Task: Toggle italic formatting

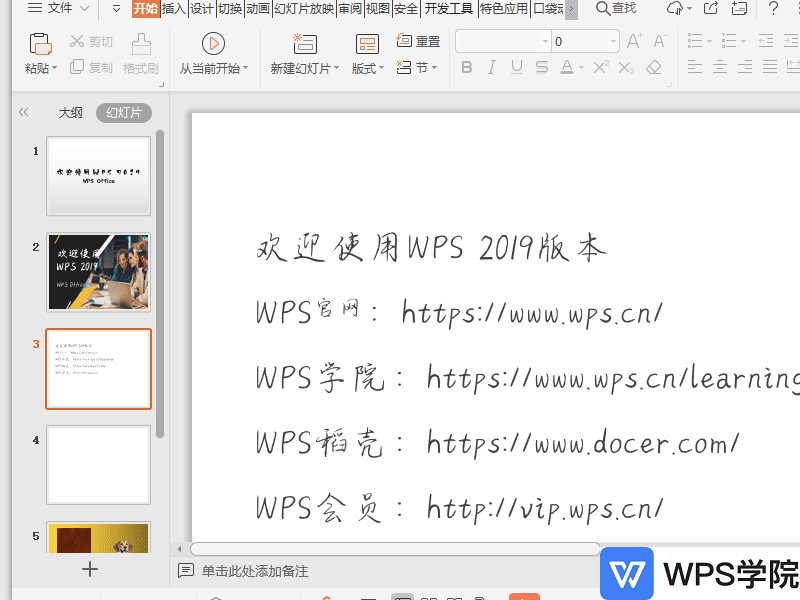Action: 491,67
